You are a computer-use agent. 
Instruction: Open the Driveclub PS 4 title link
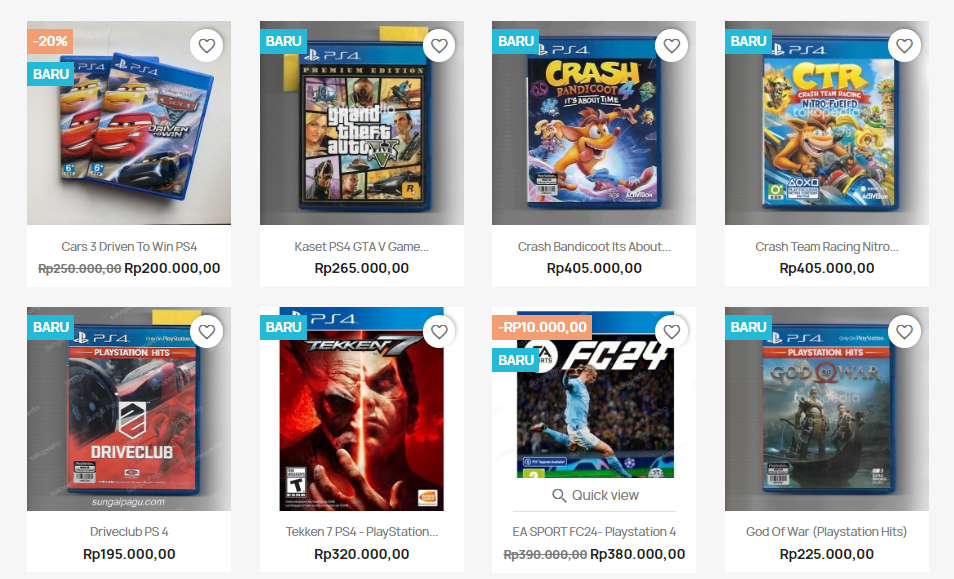pos(129,532)
